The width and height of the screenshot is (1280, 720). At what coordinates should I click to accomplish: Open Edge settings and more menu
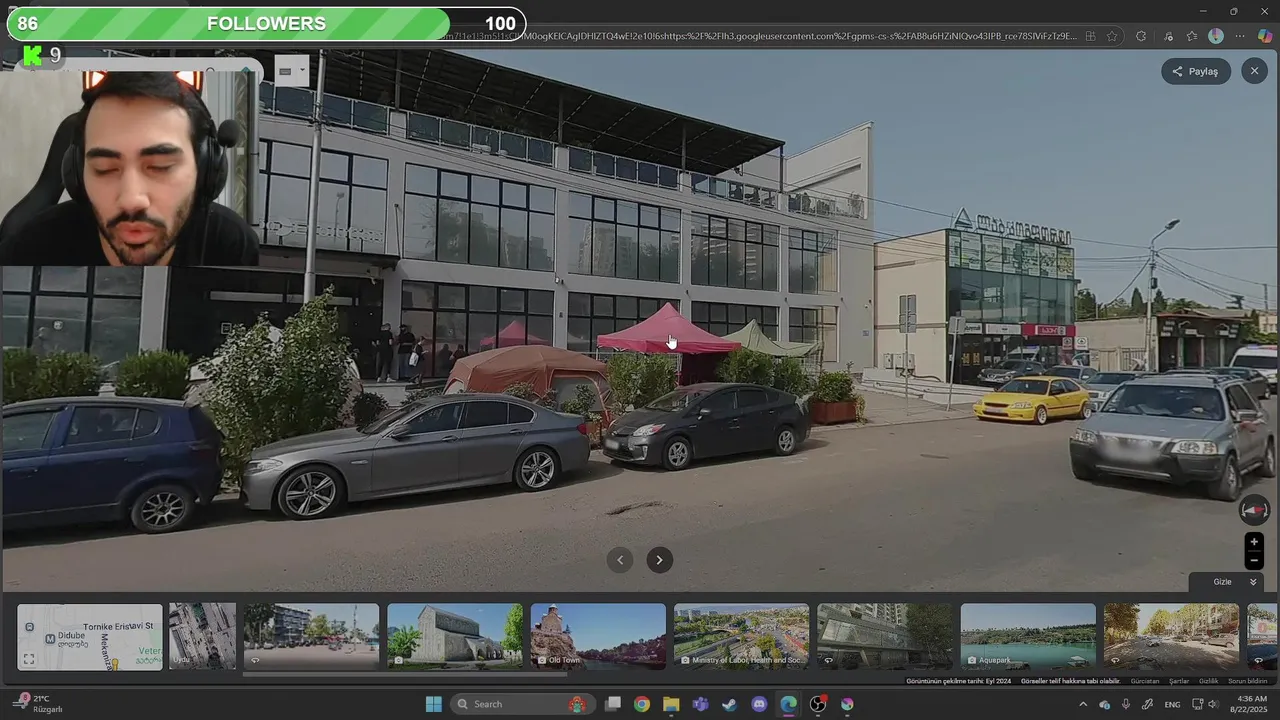pyautogui.click(x=1241, y=36)
